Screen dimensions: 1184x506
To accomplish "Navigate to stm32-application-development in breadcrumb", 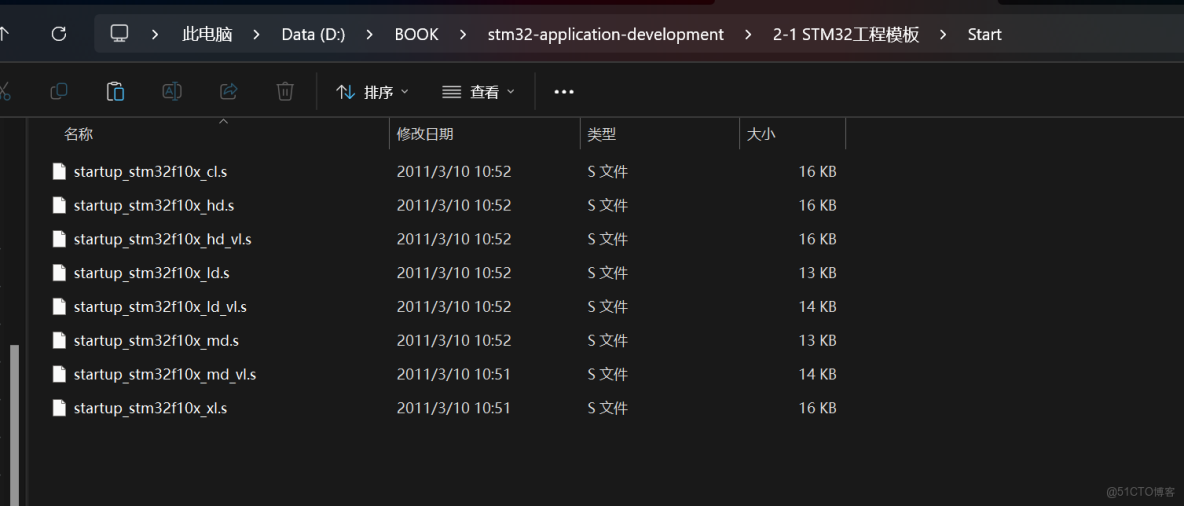I will [x=606, y=34].
